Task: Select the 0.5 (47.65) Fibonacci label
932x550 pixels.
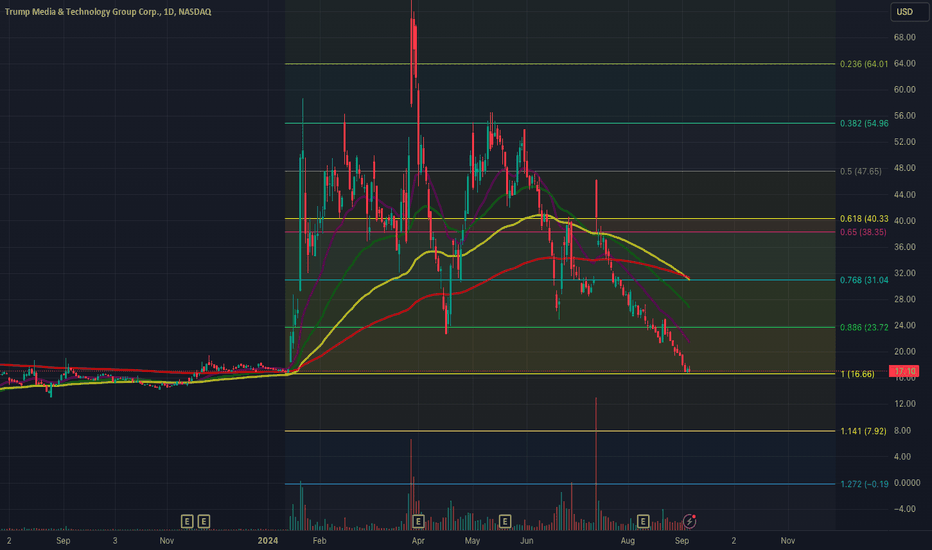Action: tap(860, 171)
